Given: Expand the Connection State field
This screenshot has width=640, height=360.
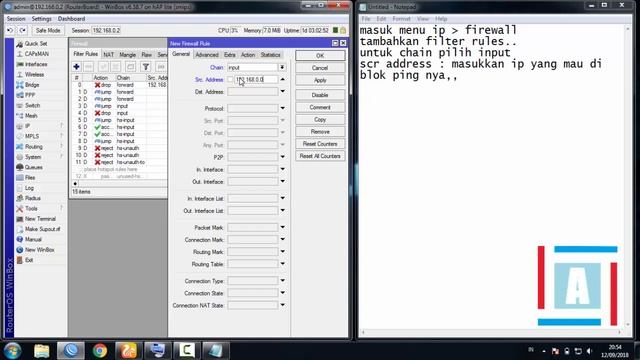Looking at the screenshot, I should click(x=282, y=293).
